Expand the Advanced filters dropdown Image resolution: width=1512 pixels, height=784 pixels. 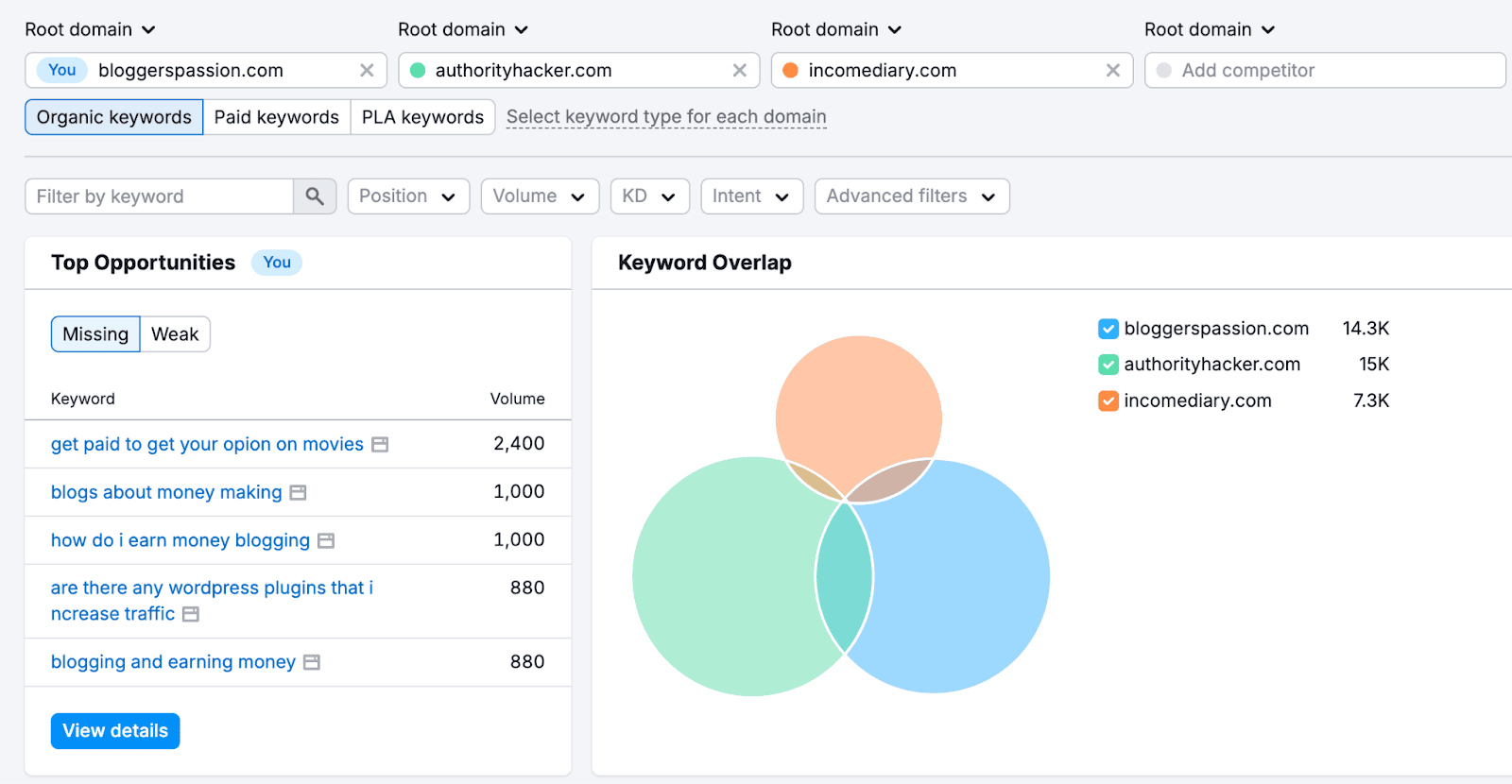coord(912,196)
